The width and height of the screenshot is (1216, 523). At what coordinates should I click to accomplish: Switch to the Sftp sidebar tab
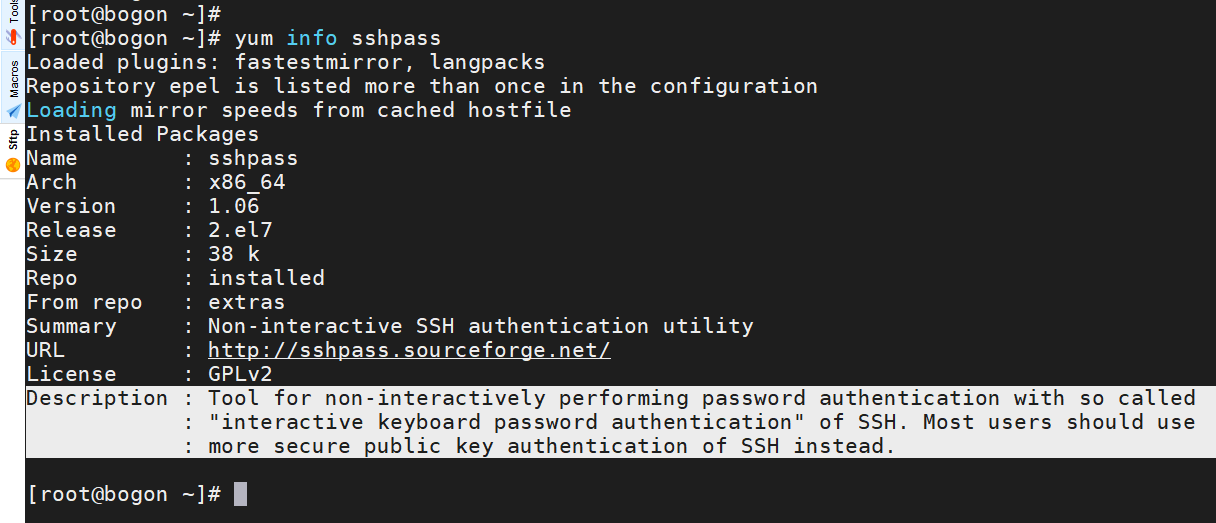(x=12, y=151)
